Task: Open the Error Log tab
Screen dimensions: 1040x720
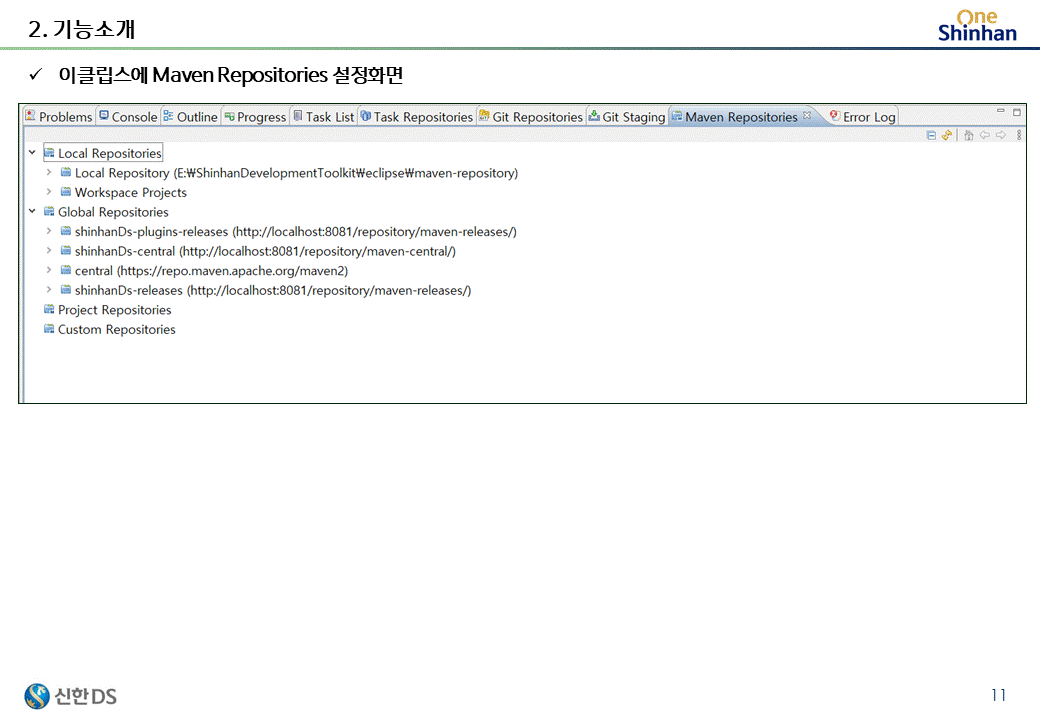Action: (x=862, y=117)
